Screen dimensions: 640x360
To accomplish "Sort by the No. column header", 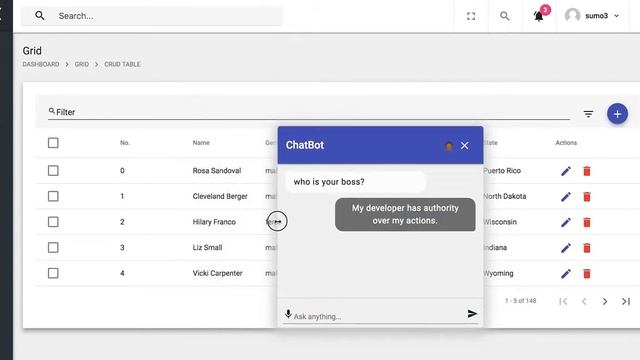I will tap(124, 143).
